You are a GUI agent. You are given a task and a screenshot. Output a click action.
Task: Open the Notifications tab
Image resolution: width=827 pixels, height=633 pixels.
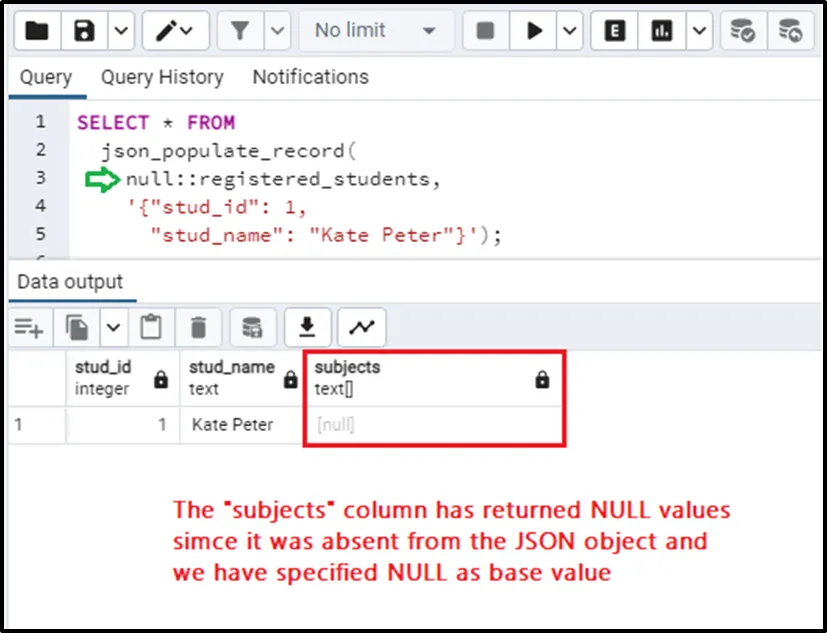pos(310,77)
